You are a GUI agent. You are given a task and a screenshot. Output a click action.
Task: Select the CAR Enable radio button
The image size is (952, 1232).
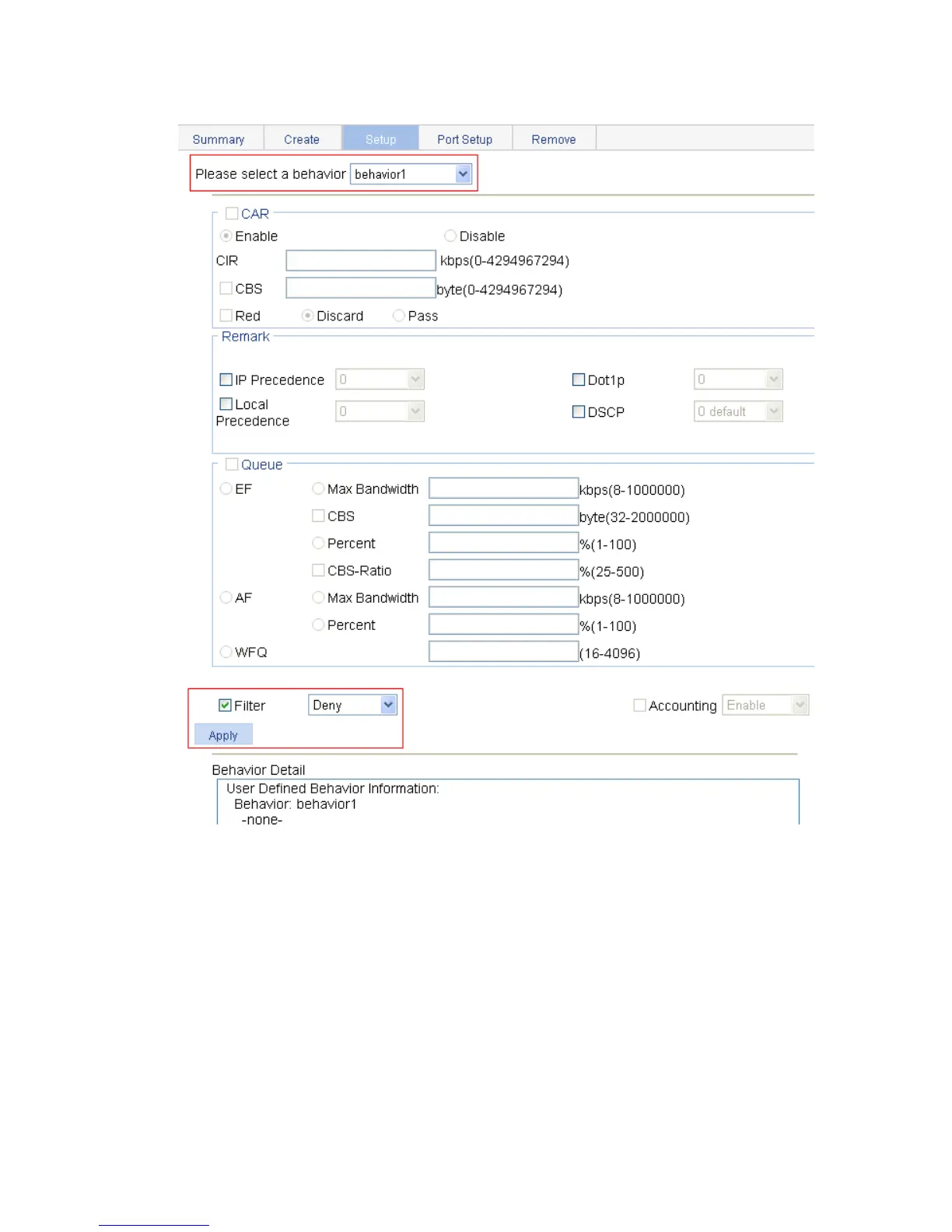(x=226, y=236)
